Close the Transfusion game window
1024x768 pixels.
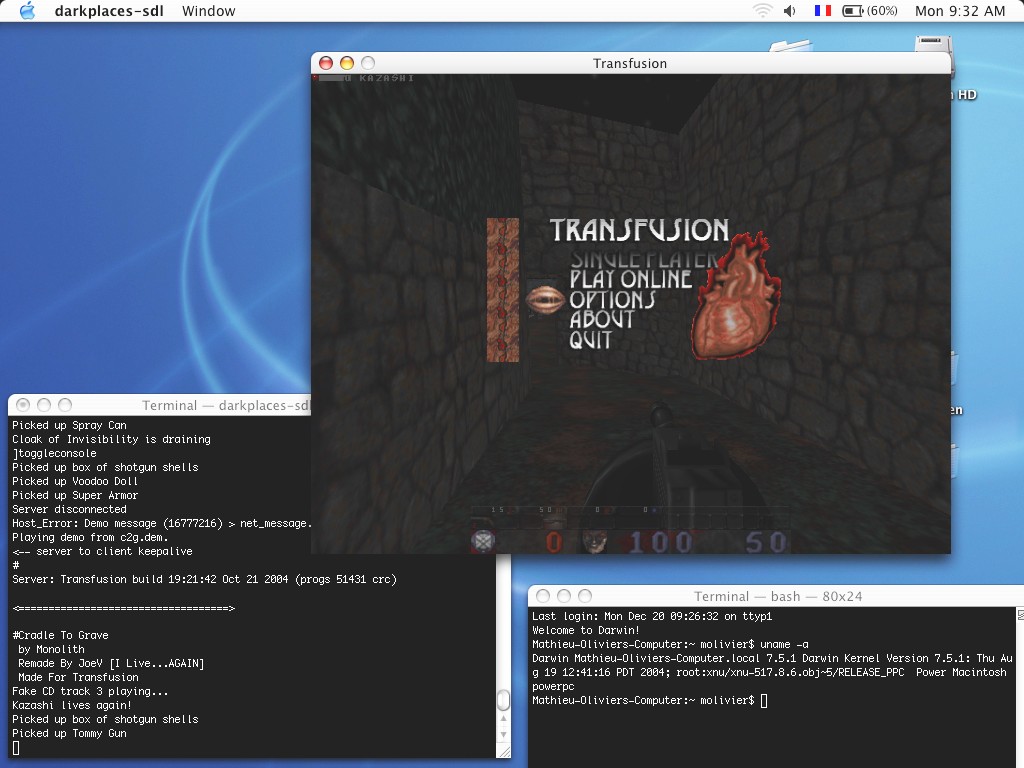pyautogui.click(x=326, y=63)
